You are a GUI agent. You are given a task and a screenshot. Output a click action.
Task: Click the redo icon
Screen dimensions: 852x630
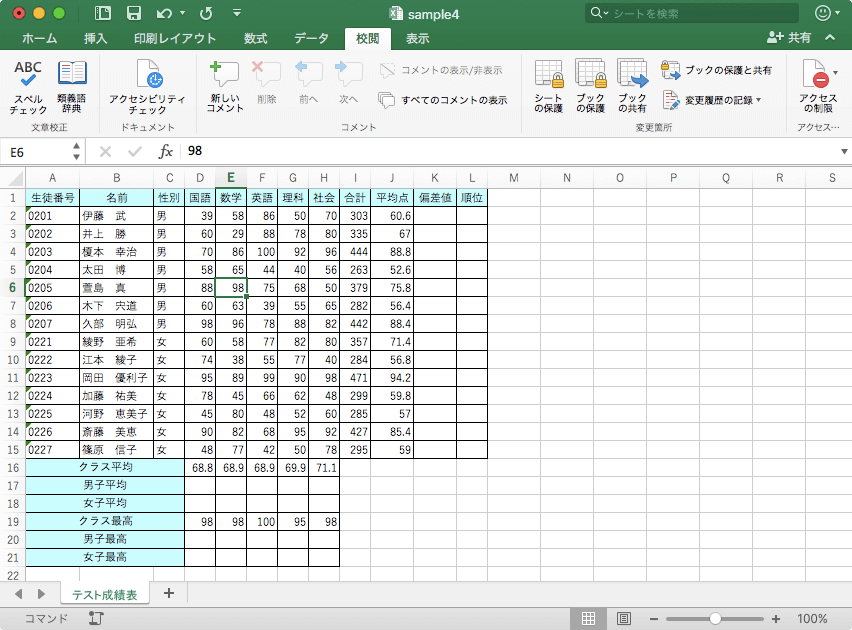click(x=206, y=13)
